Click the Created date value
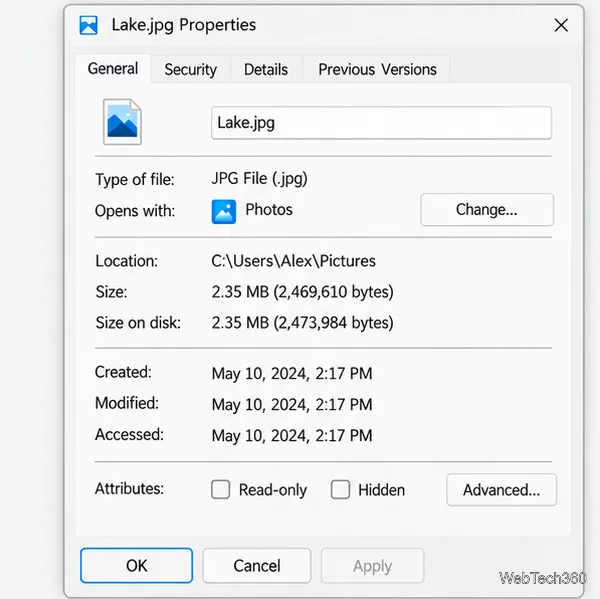The height and width of the screenshot is (599, 600). point(292,374)
